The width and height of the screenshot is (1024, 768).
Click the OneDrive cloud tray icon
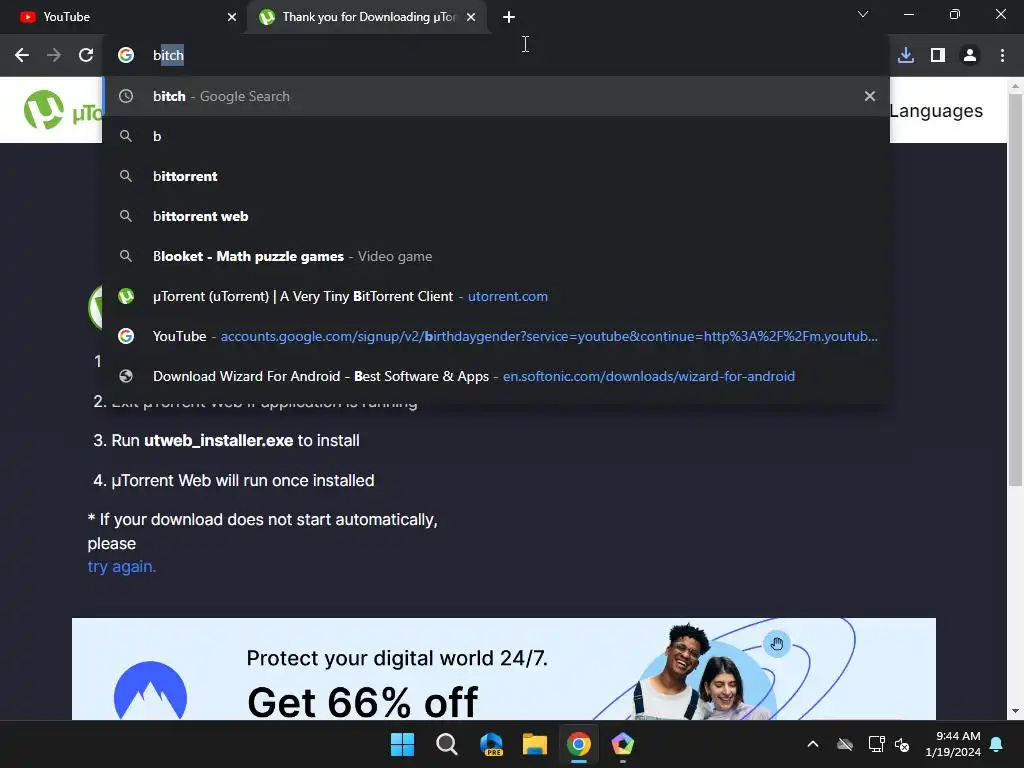[x=845, y=744]
